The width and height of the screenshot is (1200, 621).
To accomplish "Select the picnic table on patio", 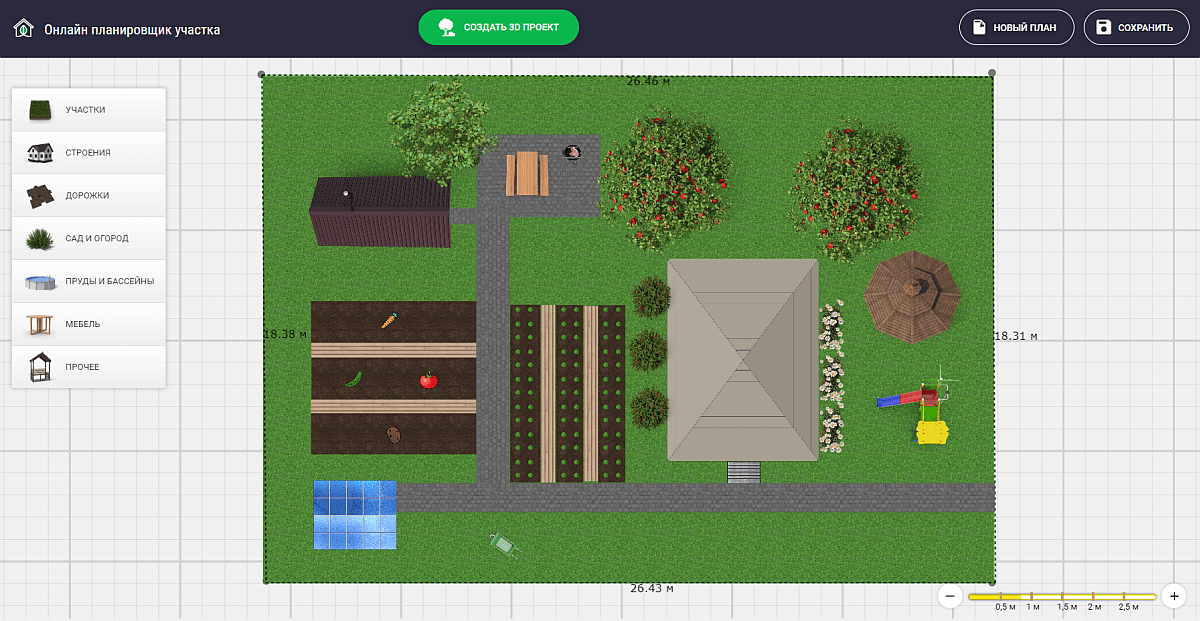I will coord(526,174).
